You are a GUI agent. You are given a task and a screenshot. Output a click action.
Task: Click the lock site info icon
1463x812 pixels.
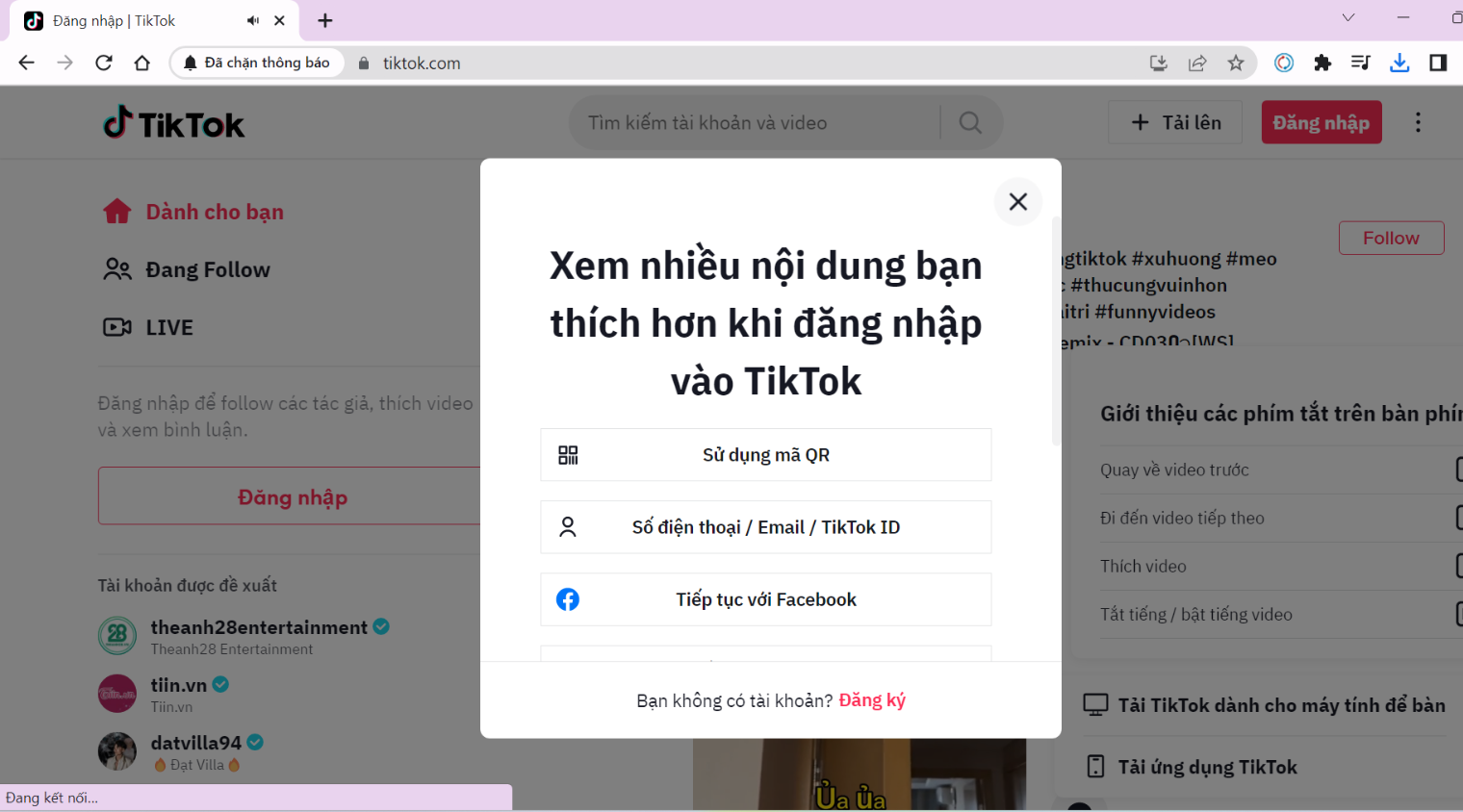(x=364, y=63)
